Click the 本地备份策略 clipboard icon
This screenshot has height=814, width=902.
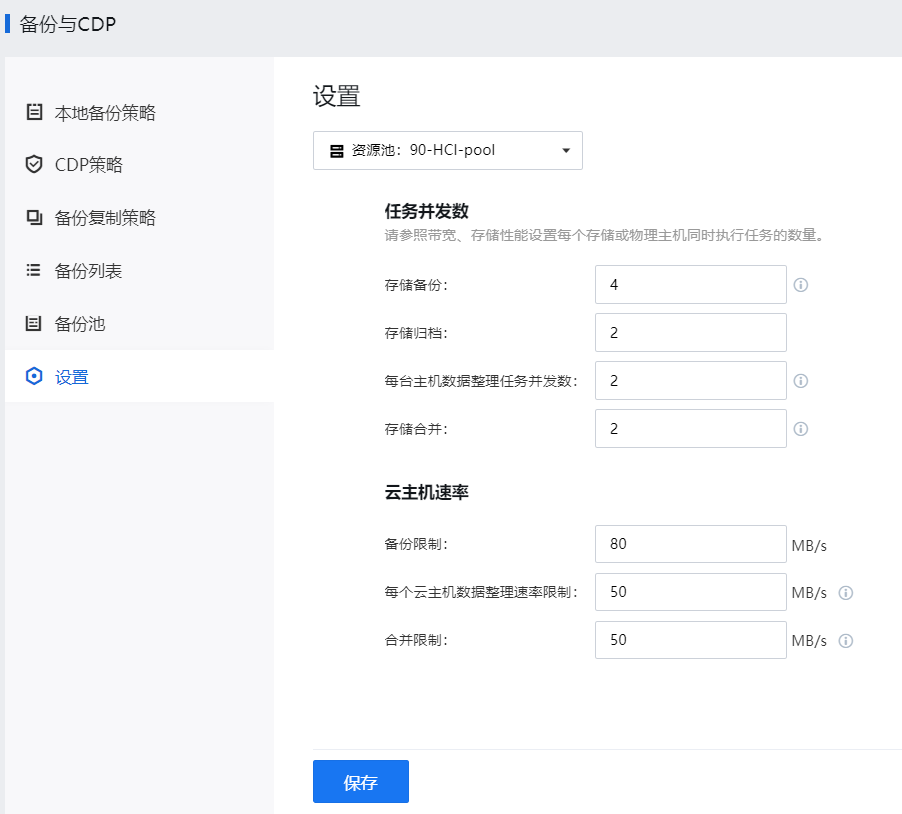(x=34, y=112)
